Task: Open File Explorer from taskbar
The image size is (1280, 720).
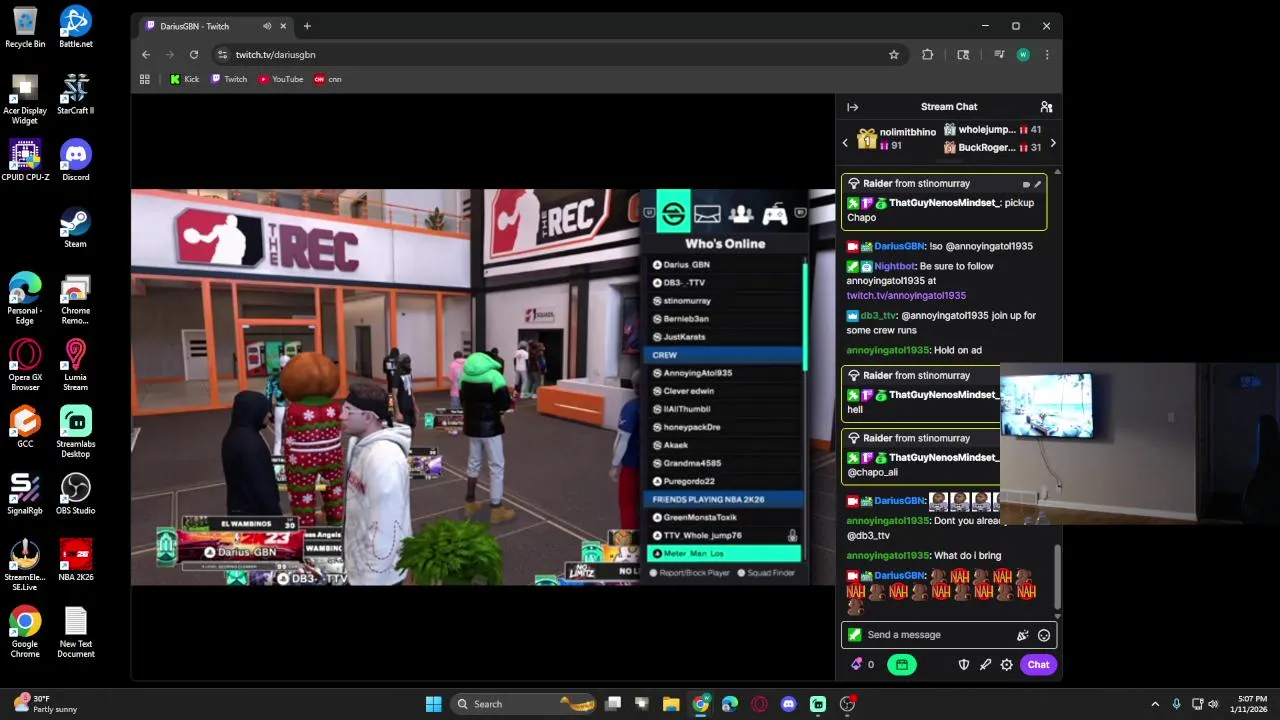Action: 671,704
